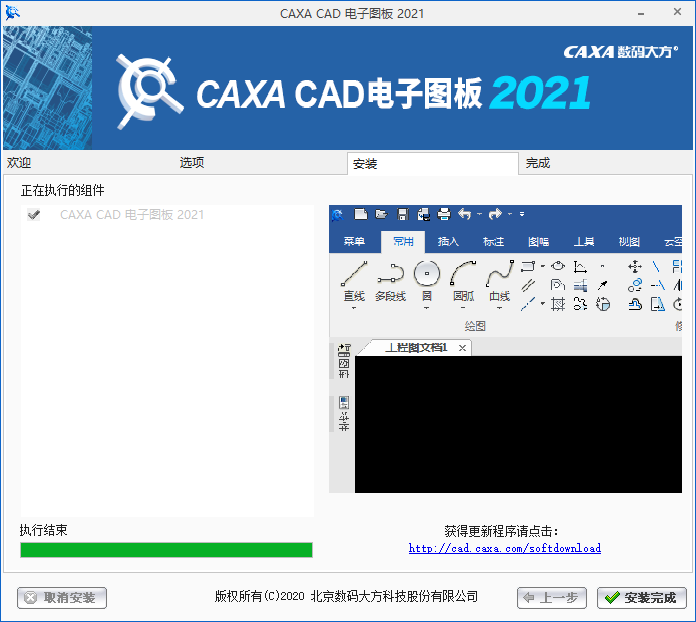
Task: Click the print icon in quick toolbar
Action: click(444, 214)
